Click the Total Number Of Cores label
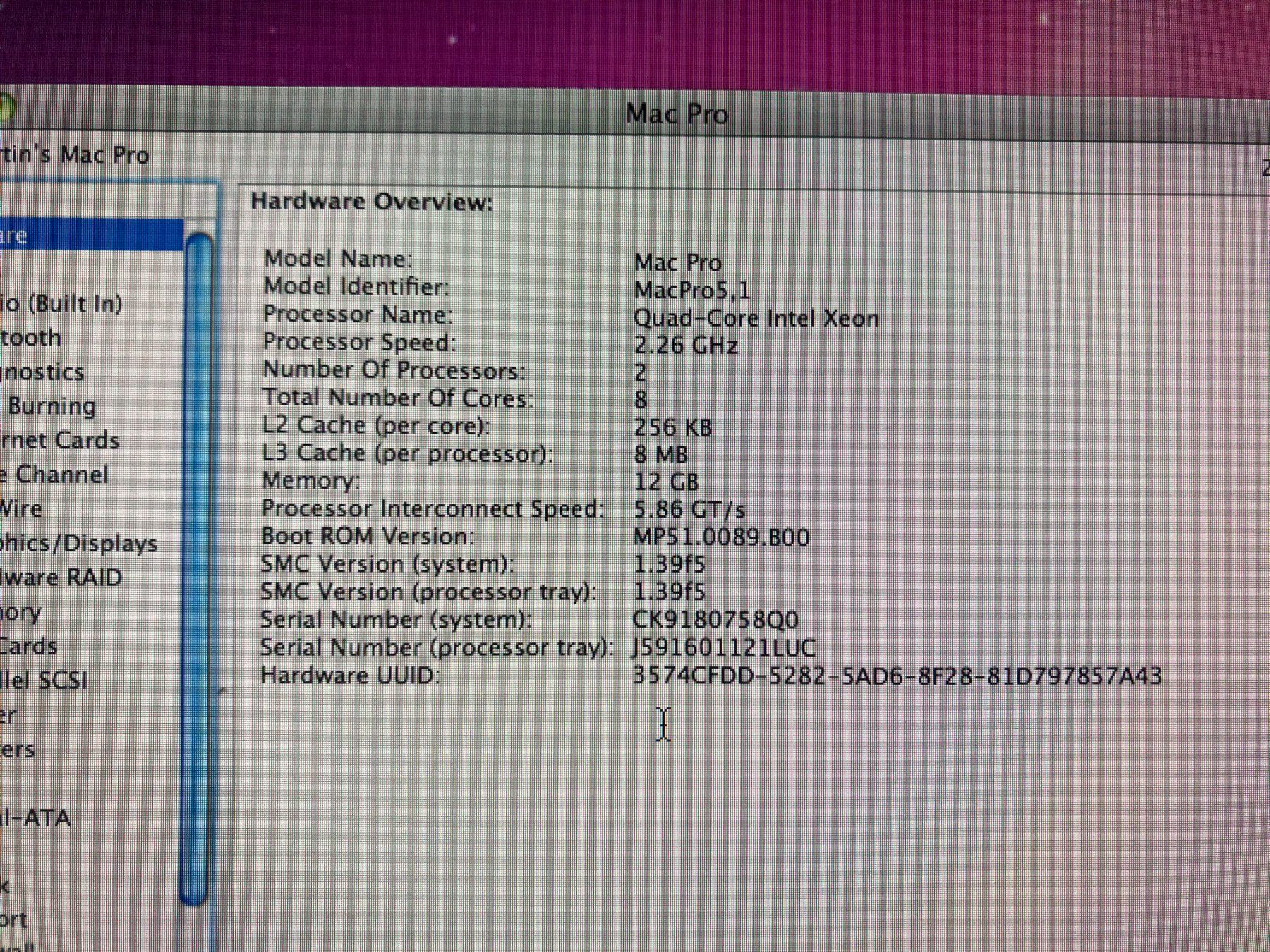1270x952 pixels. (399, 398)
